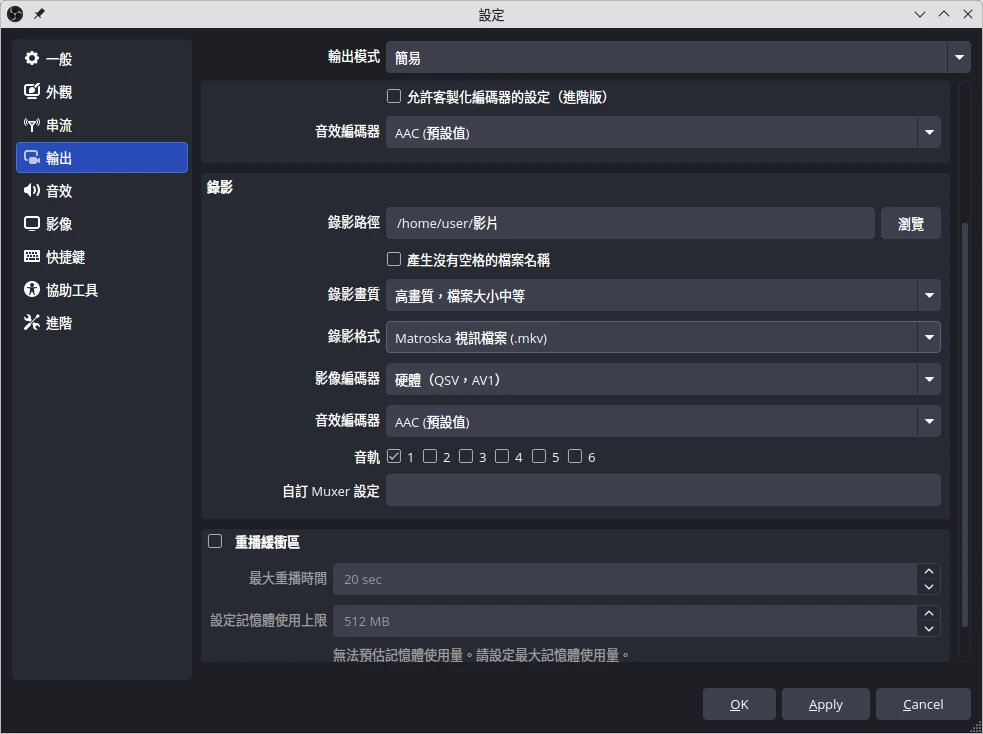Open the 進階 tools icon
This screenshot has height=734, width=983.
click(x=32, y=323)
